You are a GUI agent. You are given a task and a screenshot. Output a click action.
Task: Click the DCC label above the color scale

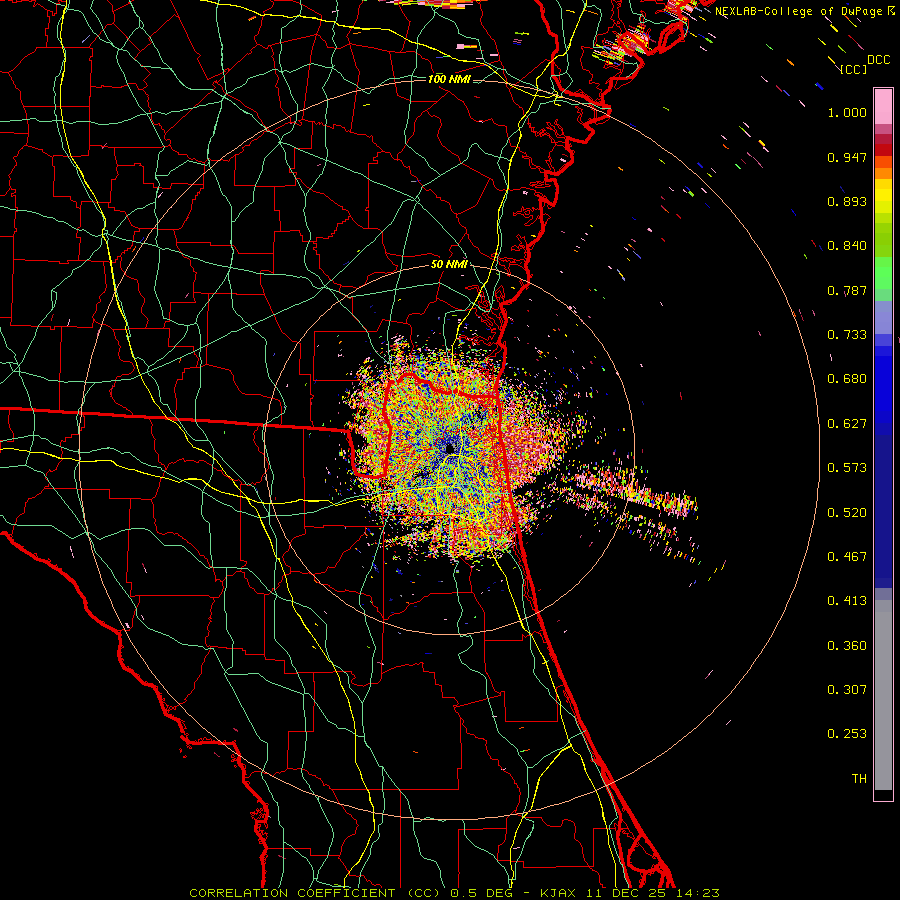[879, 60]
